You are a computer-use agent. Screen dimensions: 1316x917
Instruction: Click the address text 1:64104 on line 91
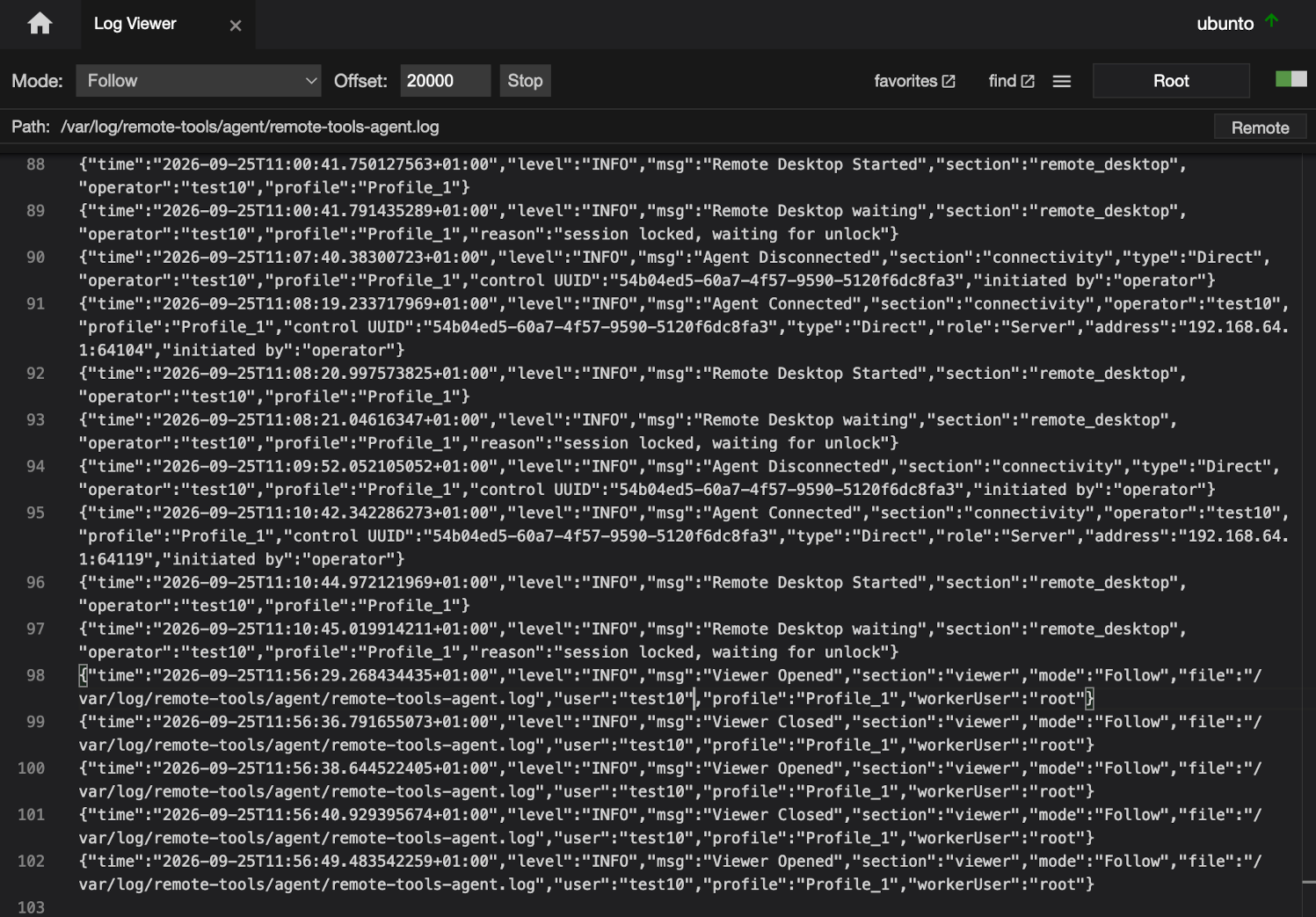[x=111, y=350]
